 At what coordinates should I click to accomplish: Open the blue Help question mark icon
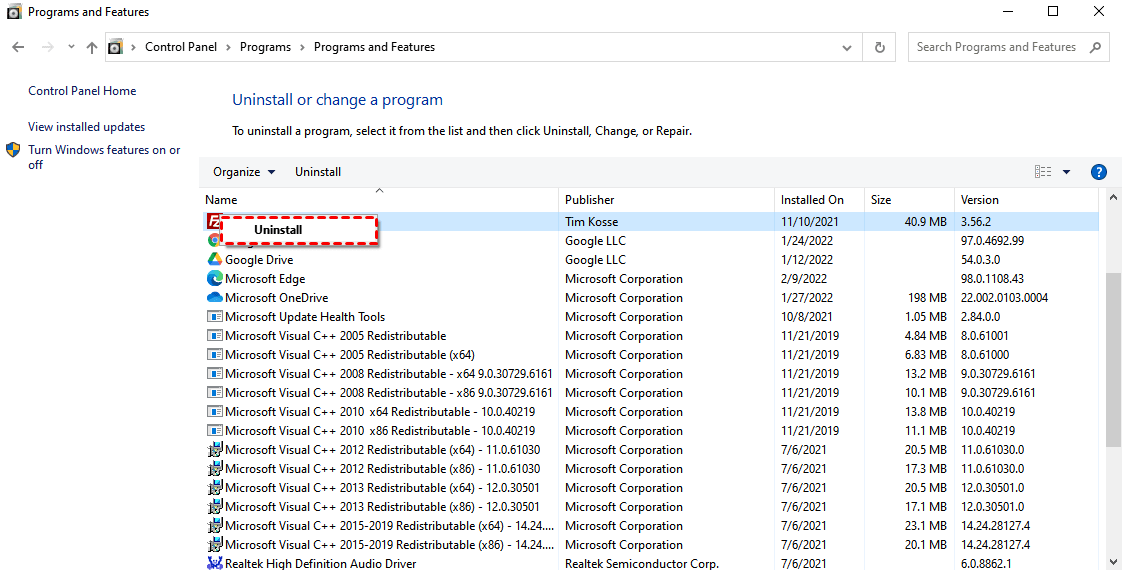(x=1098, y=172)
